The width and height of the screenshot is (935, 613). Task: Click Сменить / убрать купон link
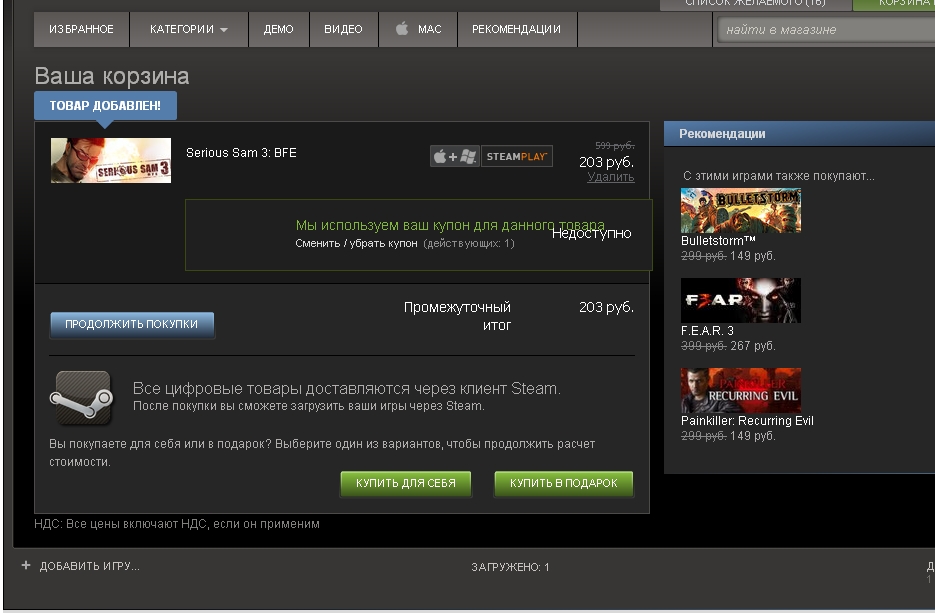pos(357,243)
